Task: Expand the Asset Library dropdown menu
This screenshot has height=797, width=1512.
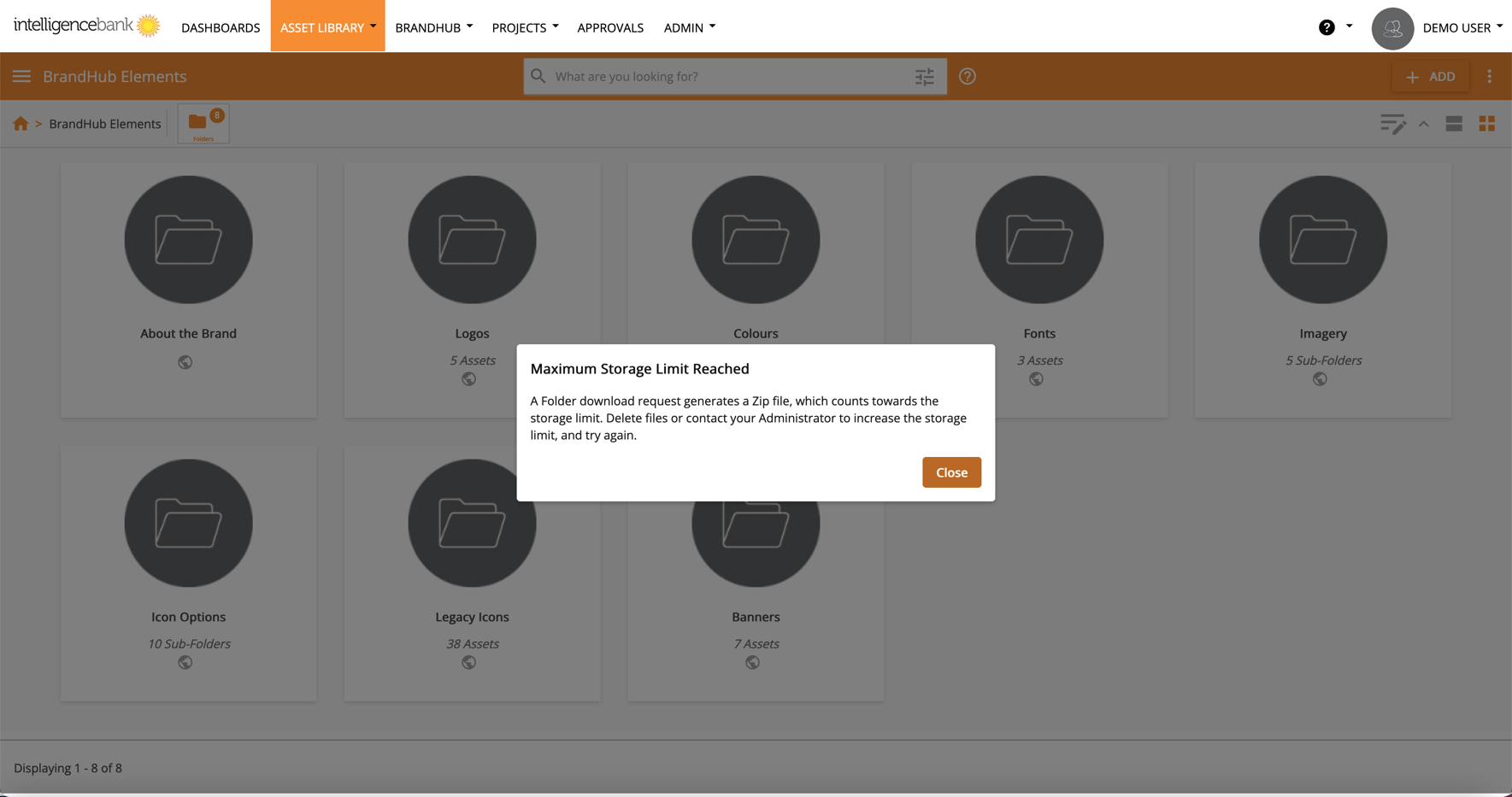Action: 327,27
